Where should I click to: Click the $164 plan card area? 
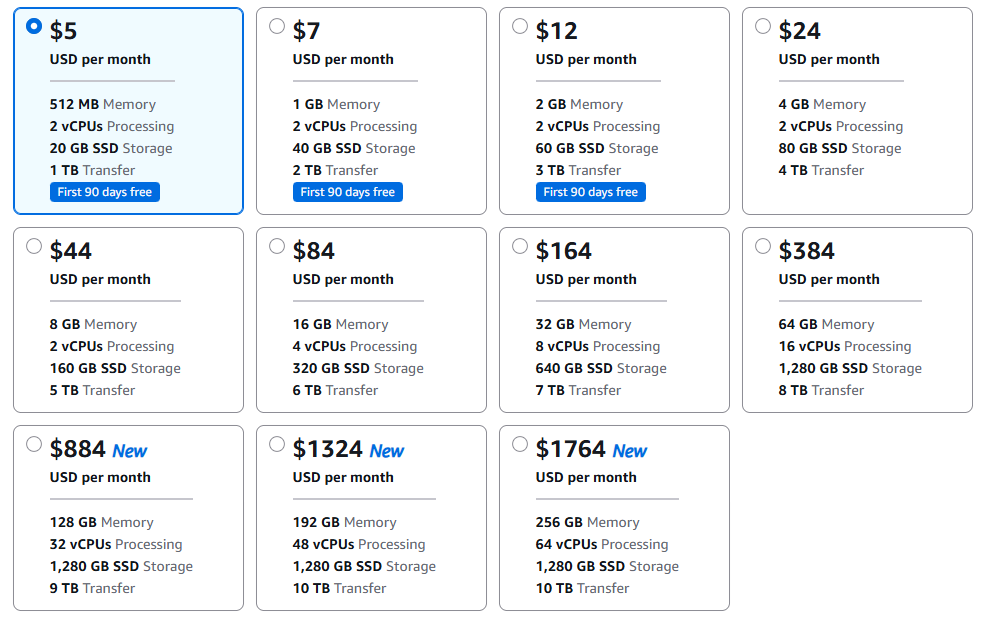click(x=614, y=320)
